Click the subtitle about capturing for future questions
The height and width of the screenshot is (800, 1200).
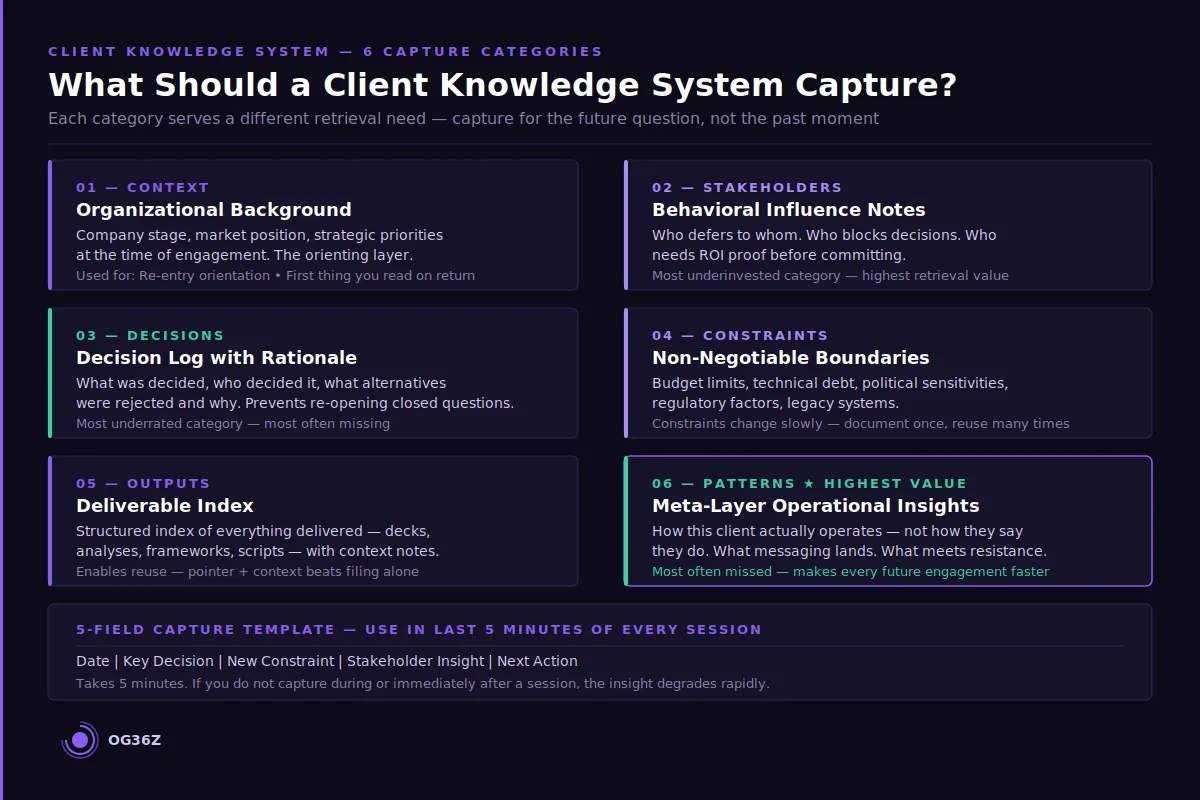coord(464,118)
